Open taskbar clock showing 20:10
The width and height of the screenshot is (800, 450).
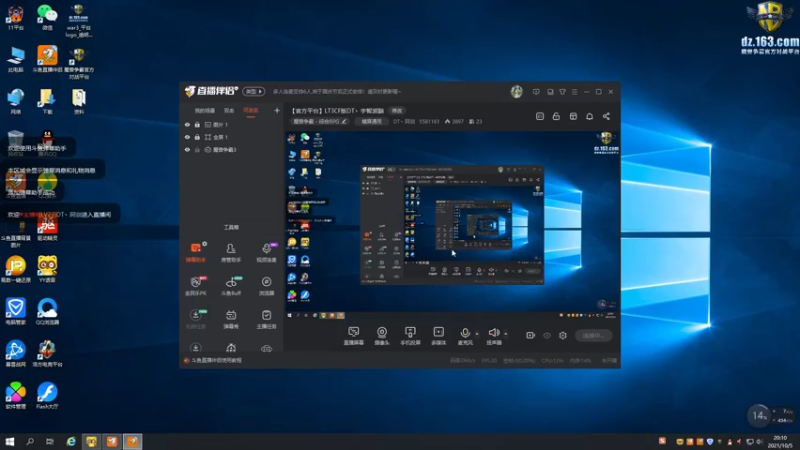click(x=780, y=441)
